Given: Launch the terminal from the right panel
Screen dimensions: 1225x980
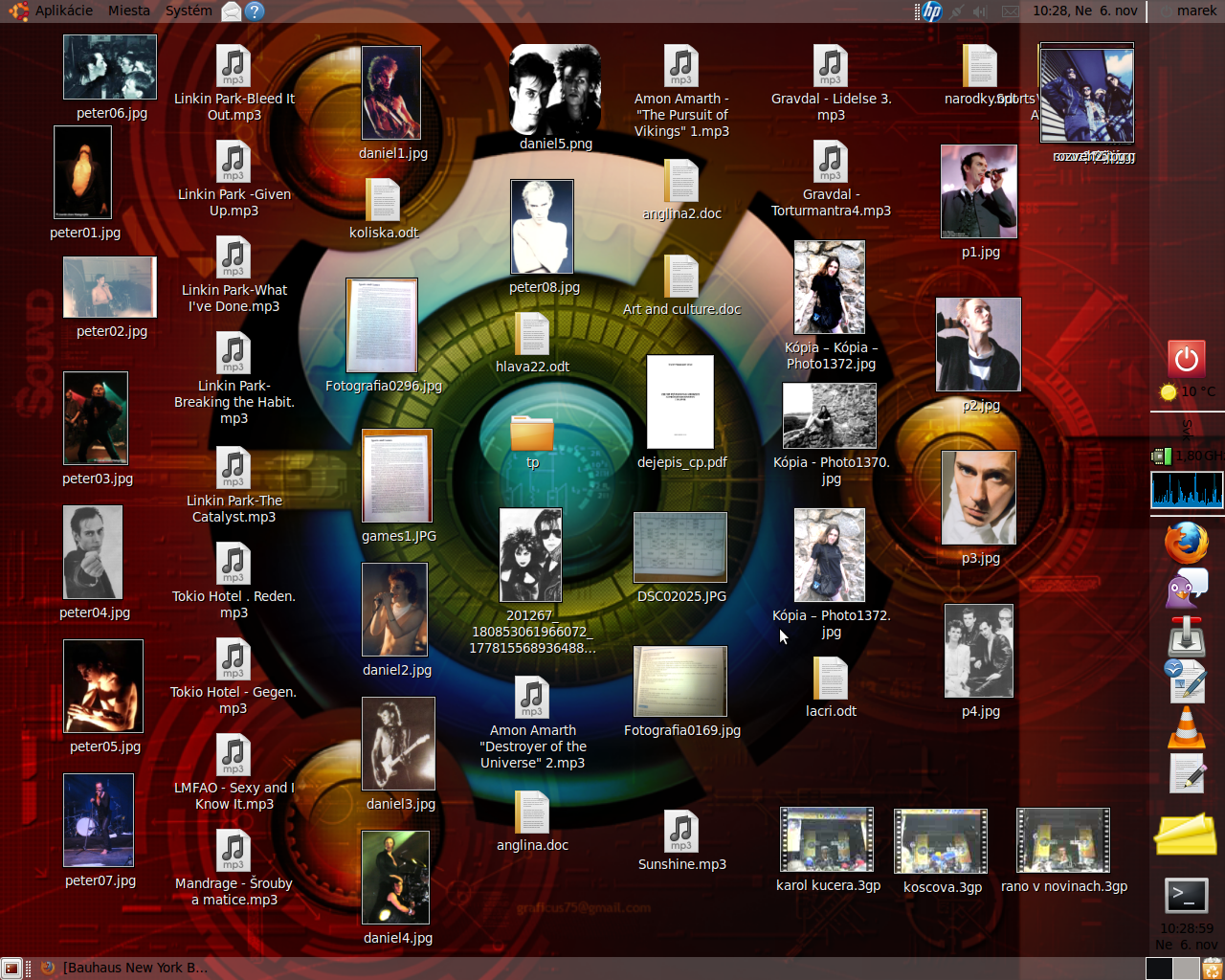Looking at the screenshot, I should click(1187, 896).
